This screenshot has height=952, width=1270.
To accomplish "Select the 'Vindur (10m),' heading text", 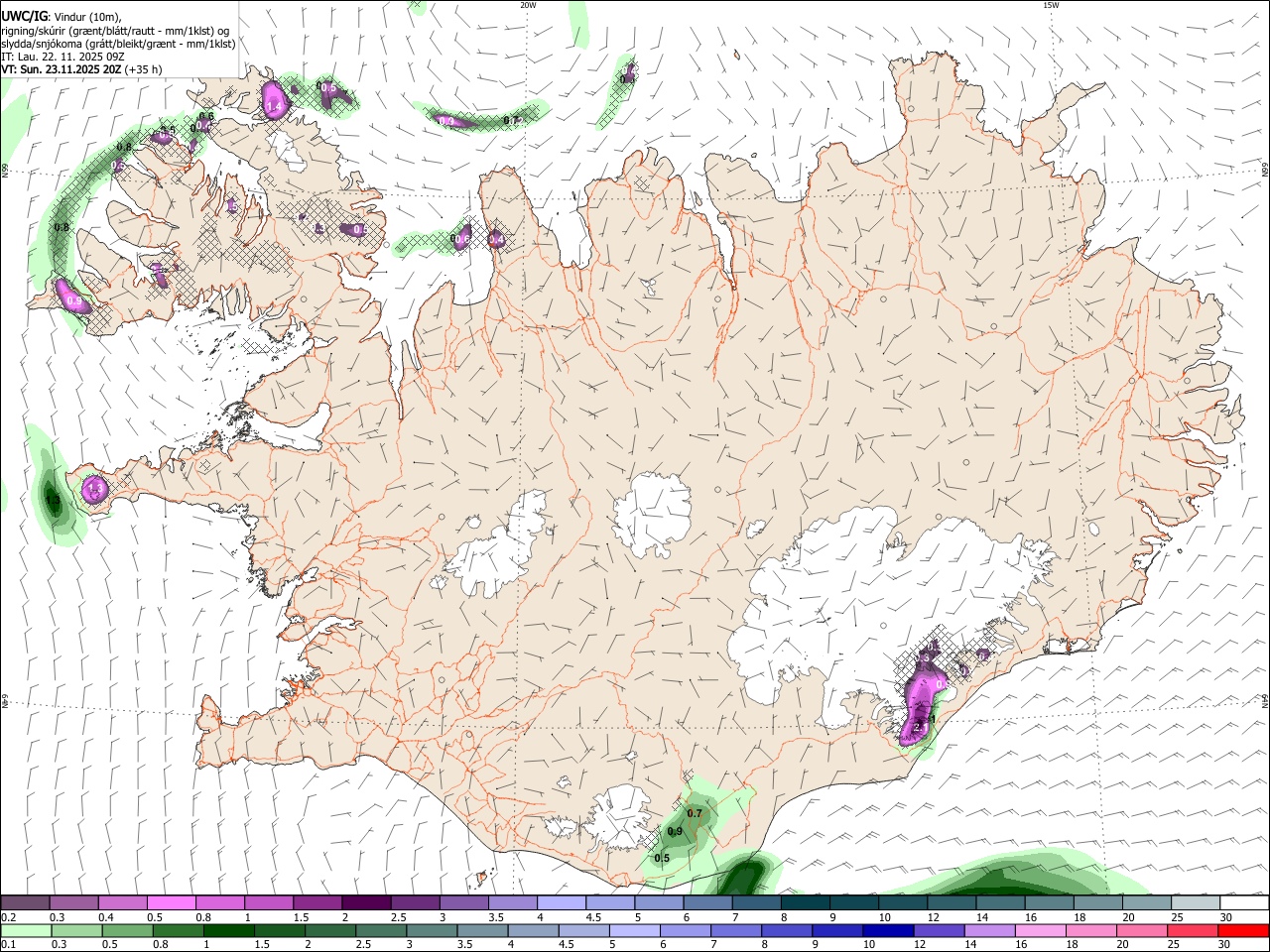I will pos(86,17).
